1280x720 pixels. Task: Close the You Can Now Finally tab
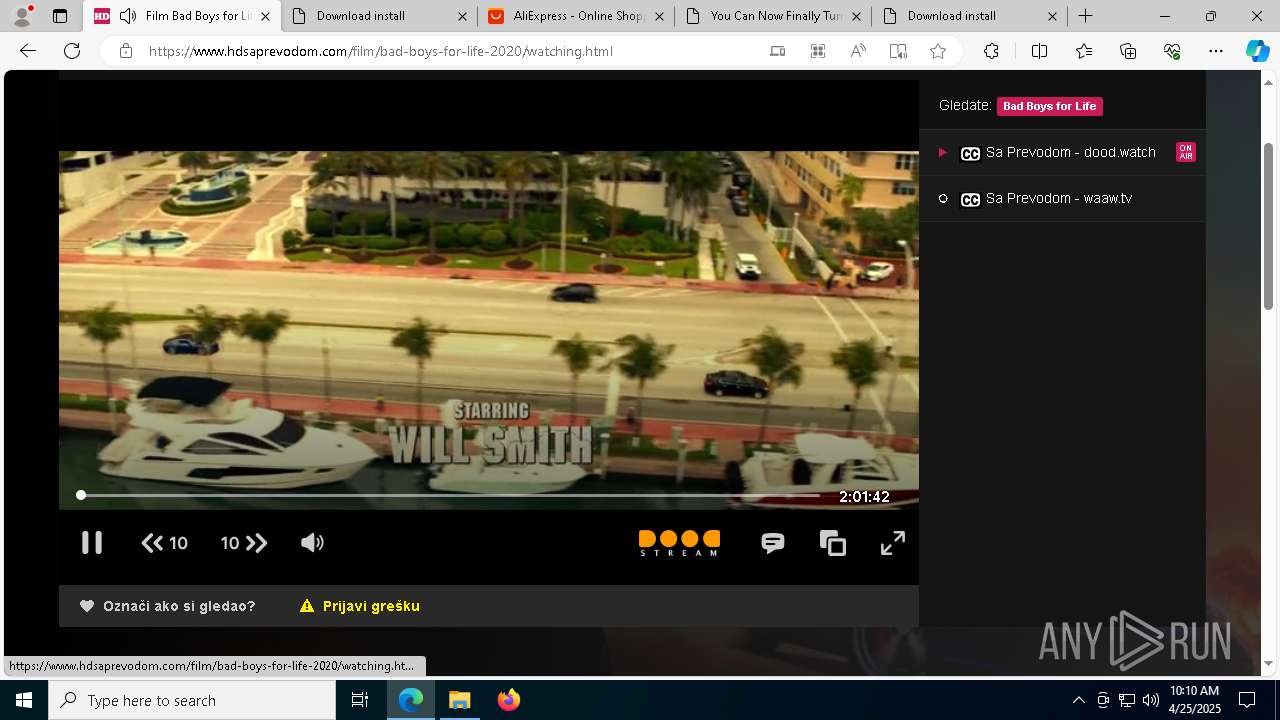point(856,16)
